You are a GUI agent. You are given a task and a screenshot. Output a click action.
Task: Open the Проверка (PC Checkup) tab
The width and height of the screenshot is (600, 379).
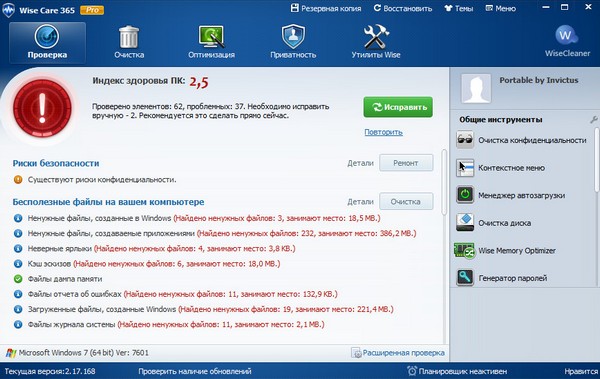tap(47, 42)
